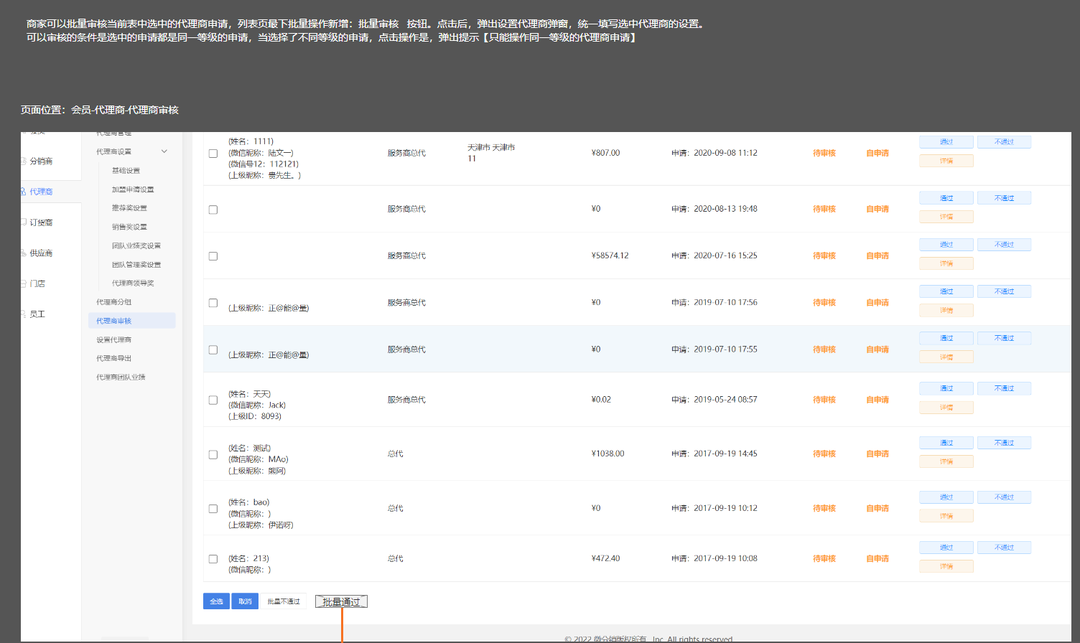
Task: Click the 分销商 sidebar icon
Action: 23,161
